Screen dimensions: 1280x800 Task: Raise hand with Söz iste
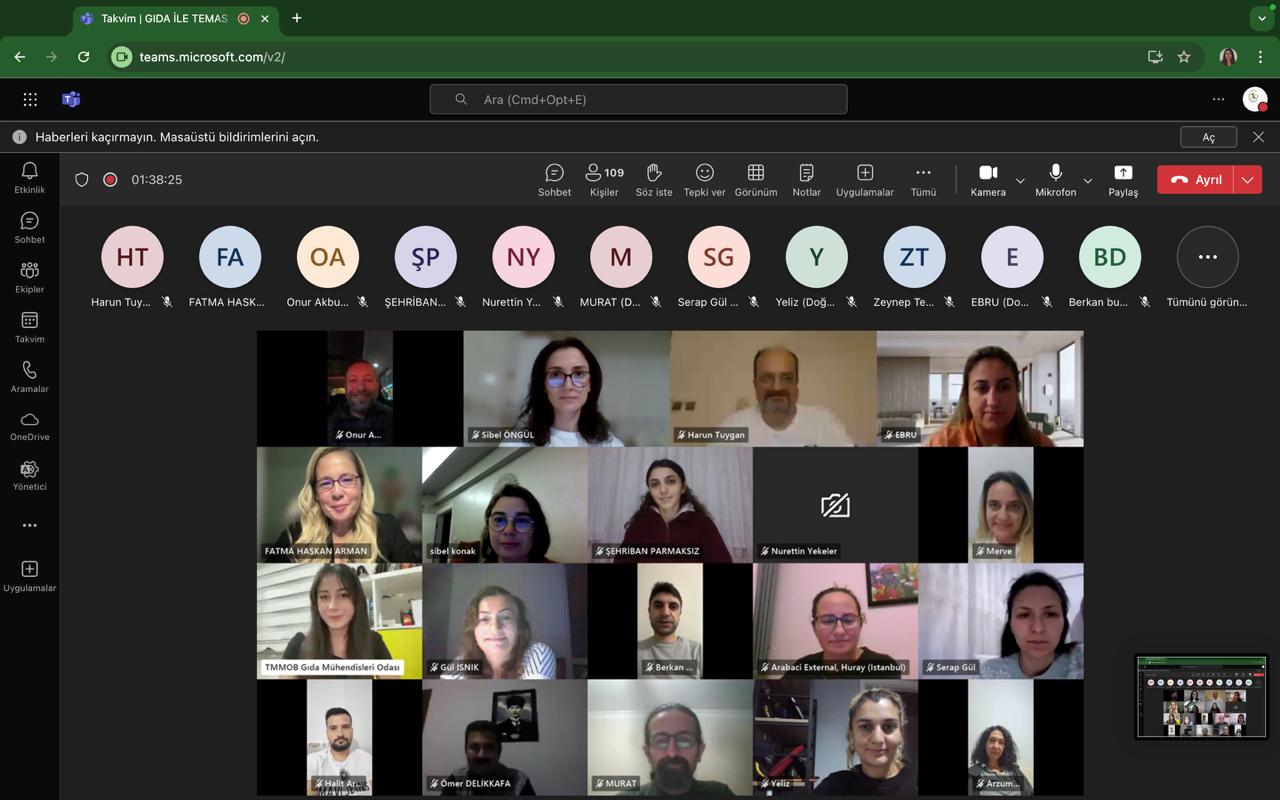tap(654, 179)
